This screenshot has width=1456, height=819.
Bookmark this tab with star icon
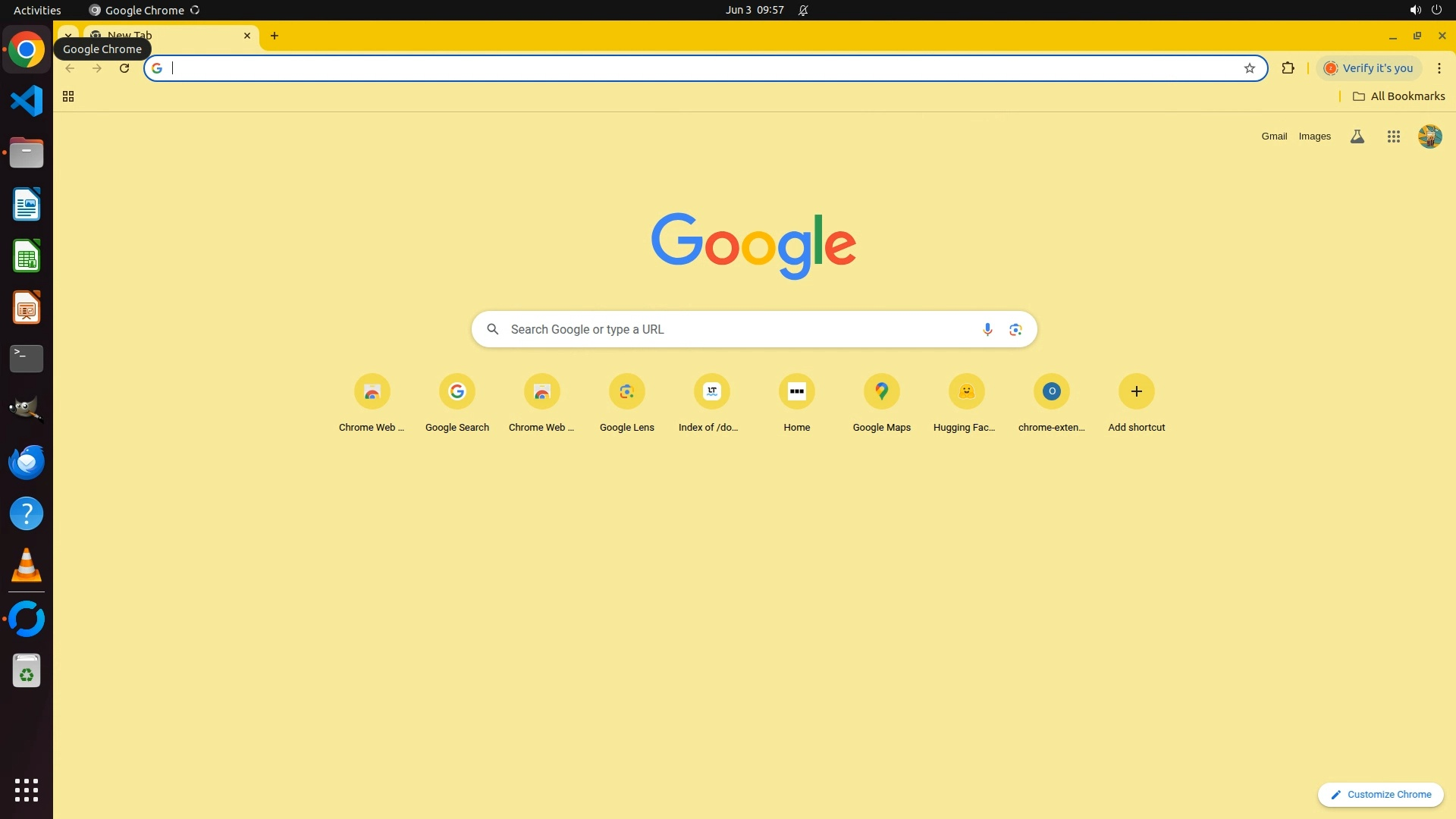pyautogui.click(x=1250, y=68)
